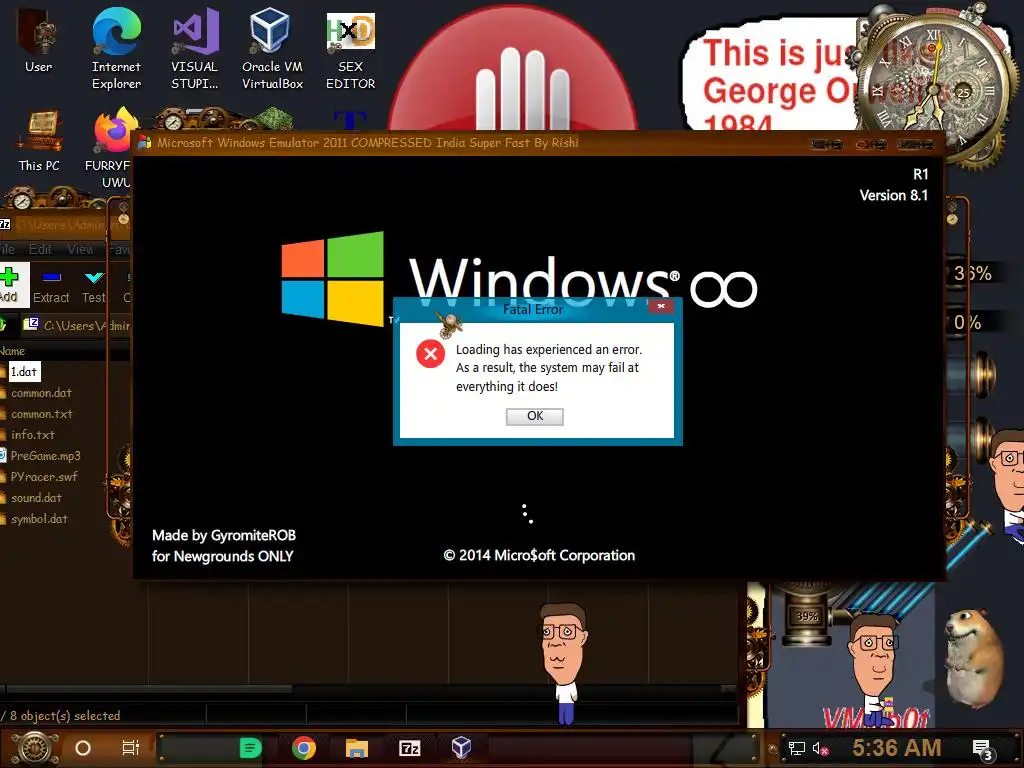Click the Test button in 7-Zip toolbar
1024x768 pixels.
point(93,286)
